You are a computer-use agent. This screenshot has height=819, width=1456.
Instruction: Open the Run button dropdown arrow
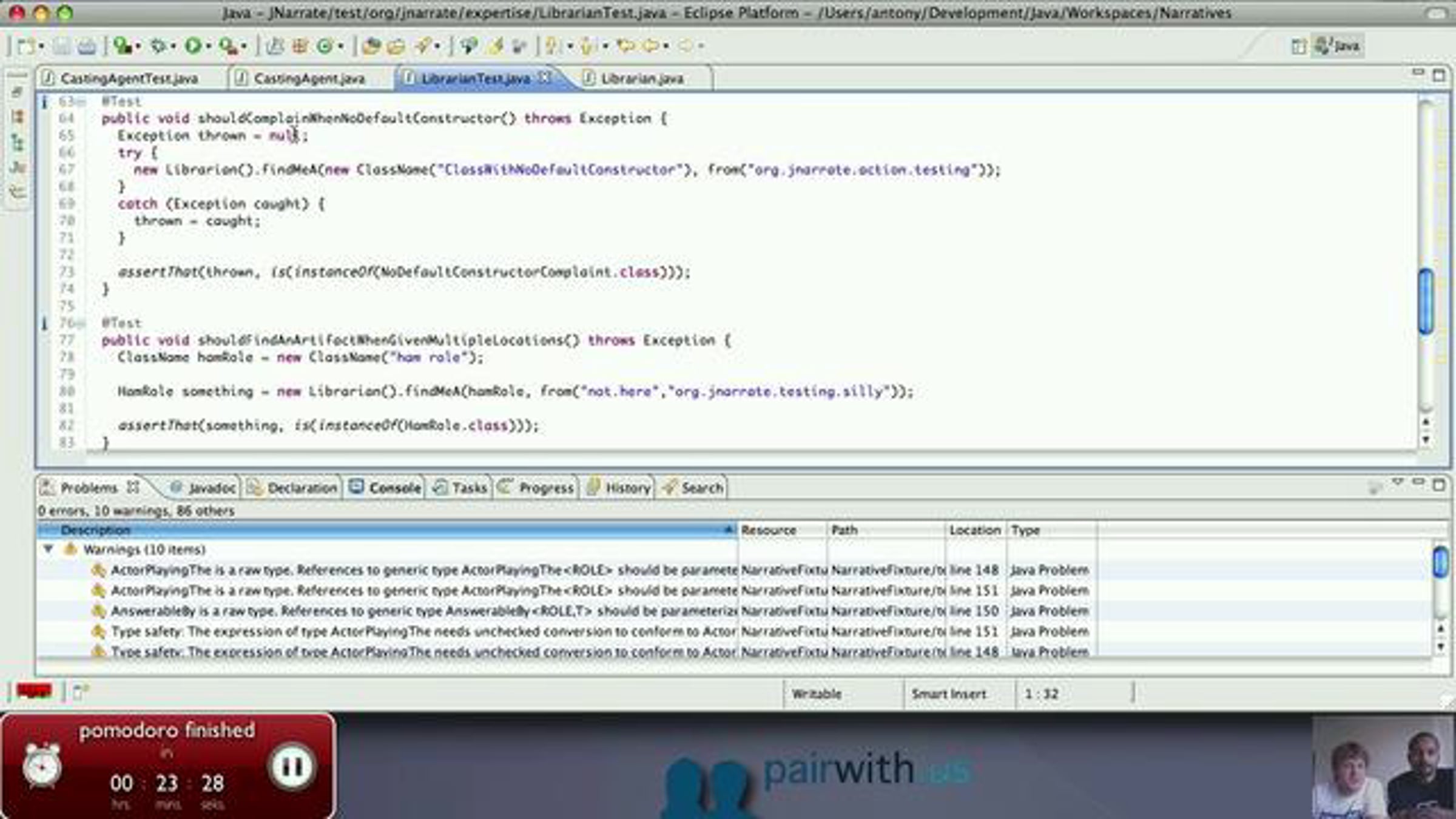[208, 46]
